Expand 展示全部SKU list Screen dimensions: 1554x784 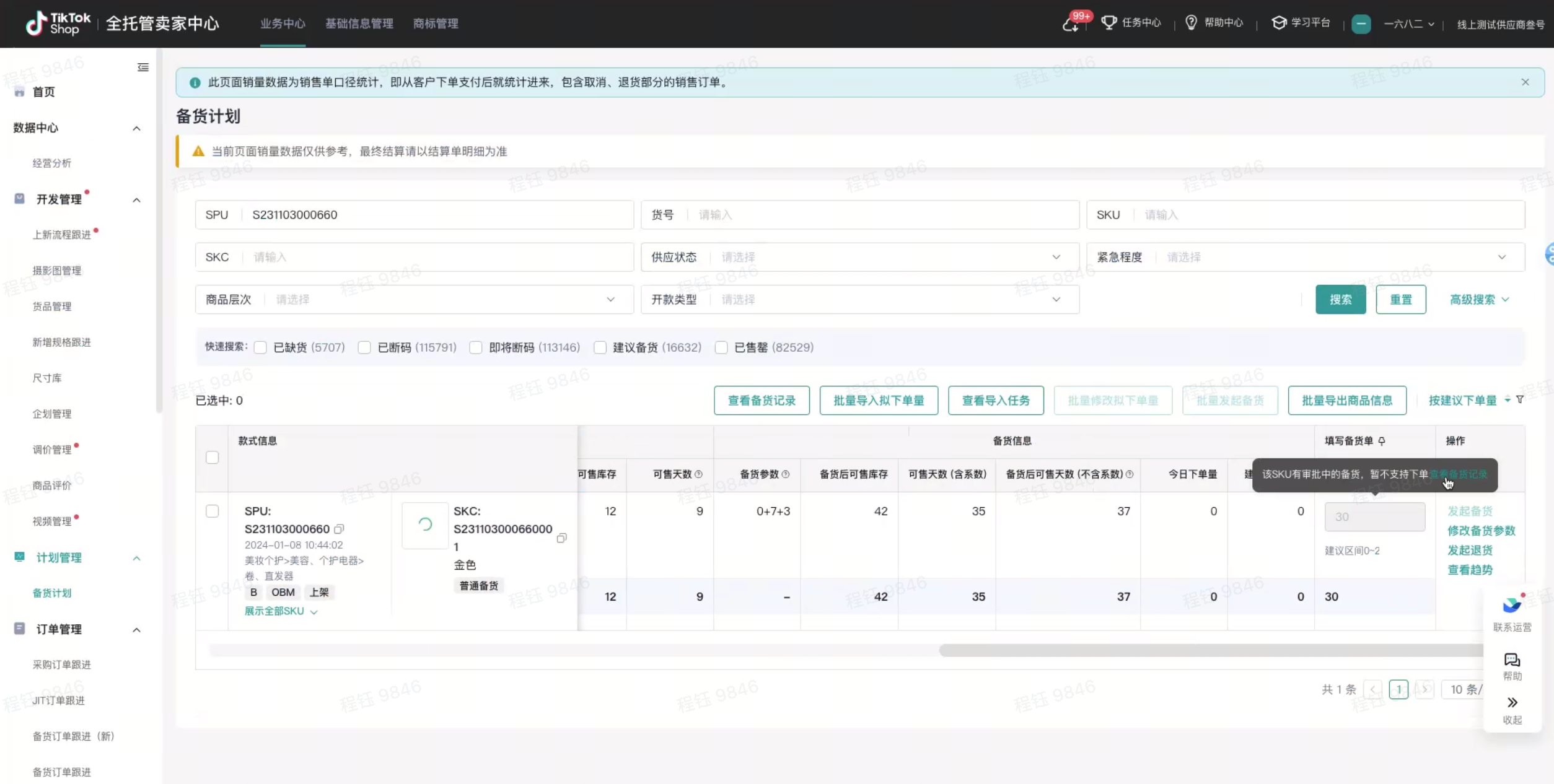(x=281, y=611)
